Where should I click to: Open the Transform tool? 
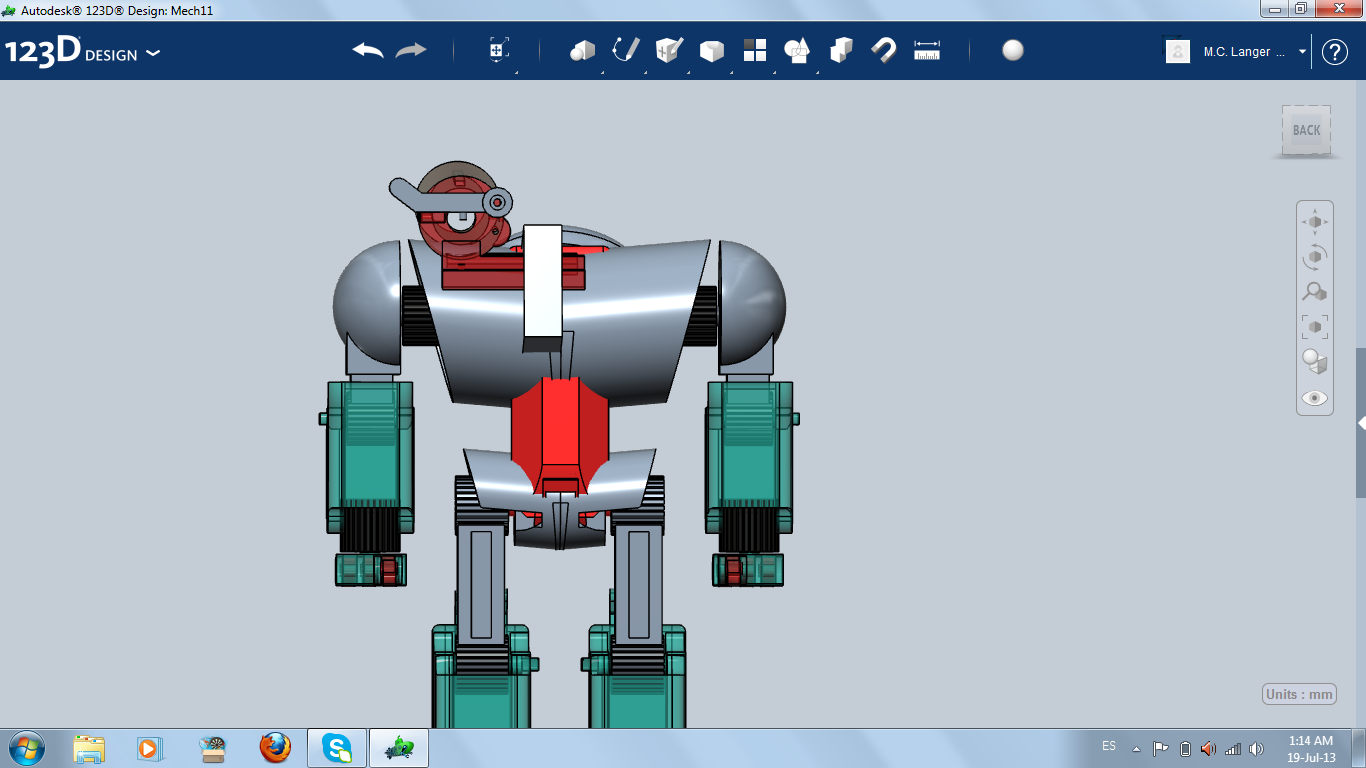click(499, 51)
